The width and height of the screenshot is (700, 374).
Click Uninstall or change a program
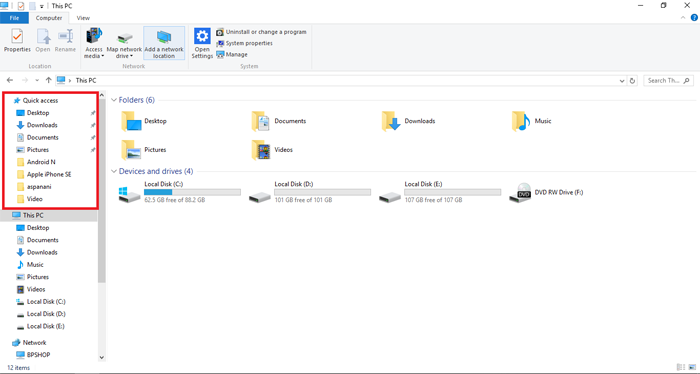[261, 32]
